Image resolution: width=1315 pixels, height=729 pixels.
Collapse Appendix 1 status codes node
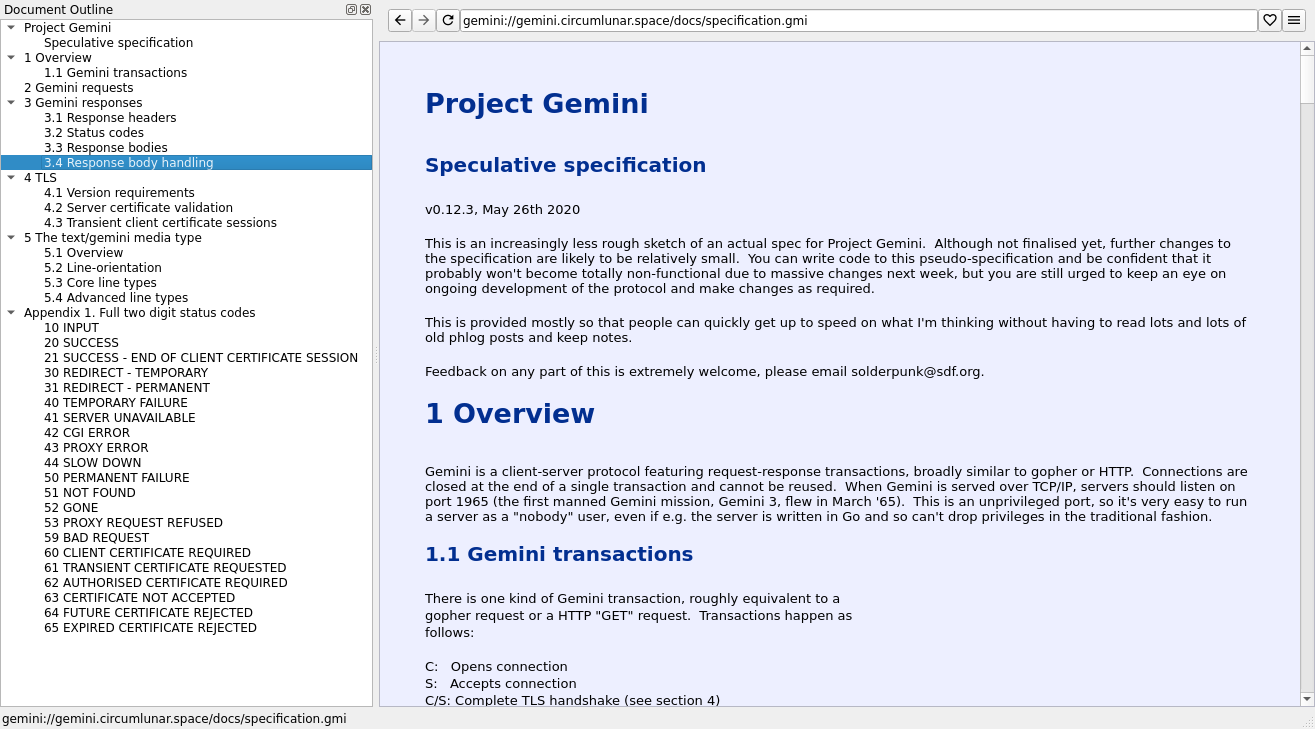[x=11, y=313]
